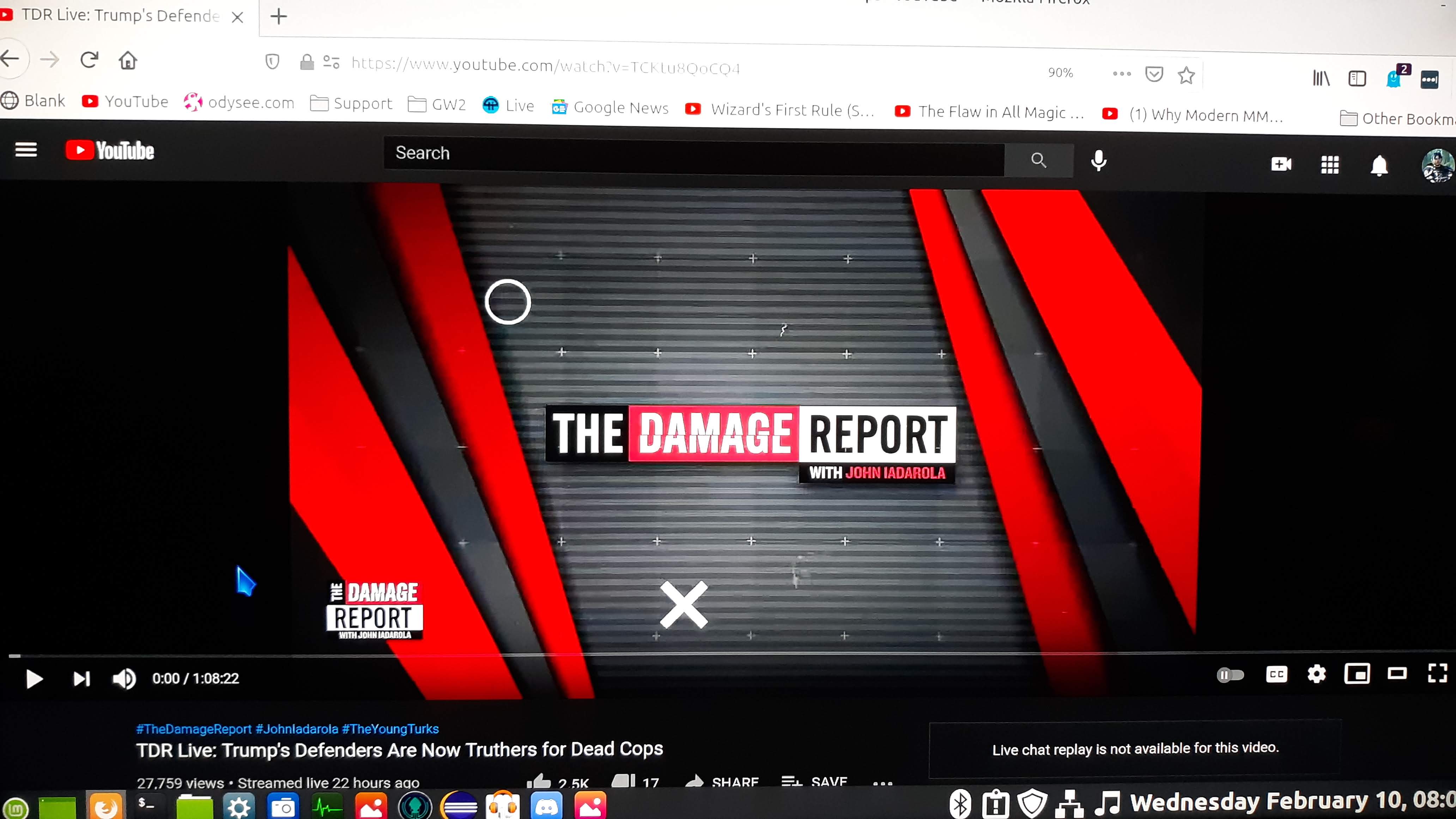The height and width of the screenshot is (819, 1456).
Task: Open Google News bookmark
Action: point(611,107)
